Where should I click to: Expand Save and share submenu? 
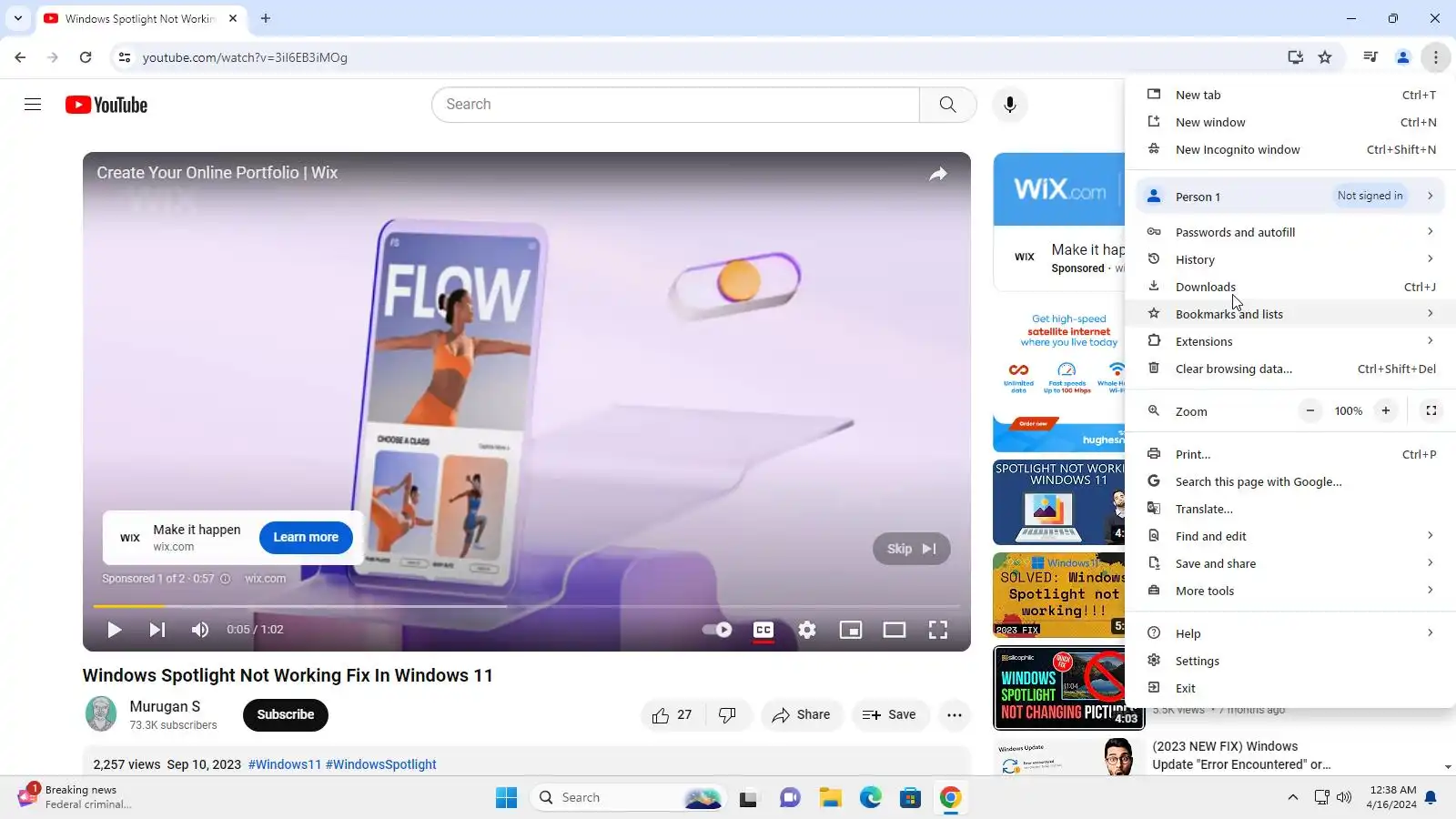(x=1290, y=563)
